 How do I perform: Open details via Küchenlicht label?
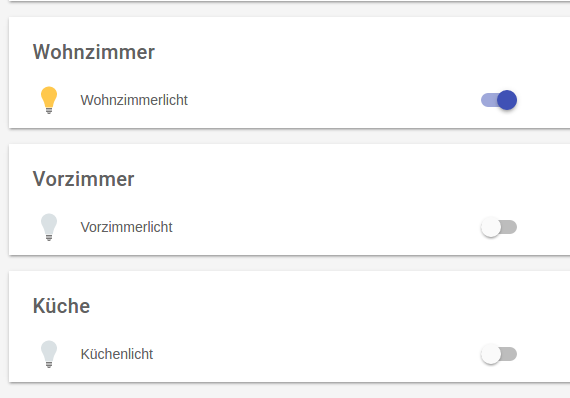click(x=117, y=354)
